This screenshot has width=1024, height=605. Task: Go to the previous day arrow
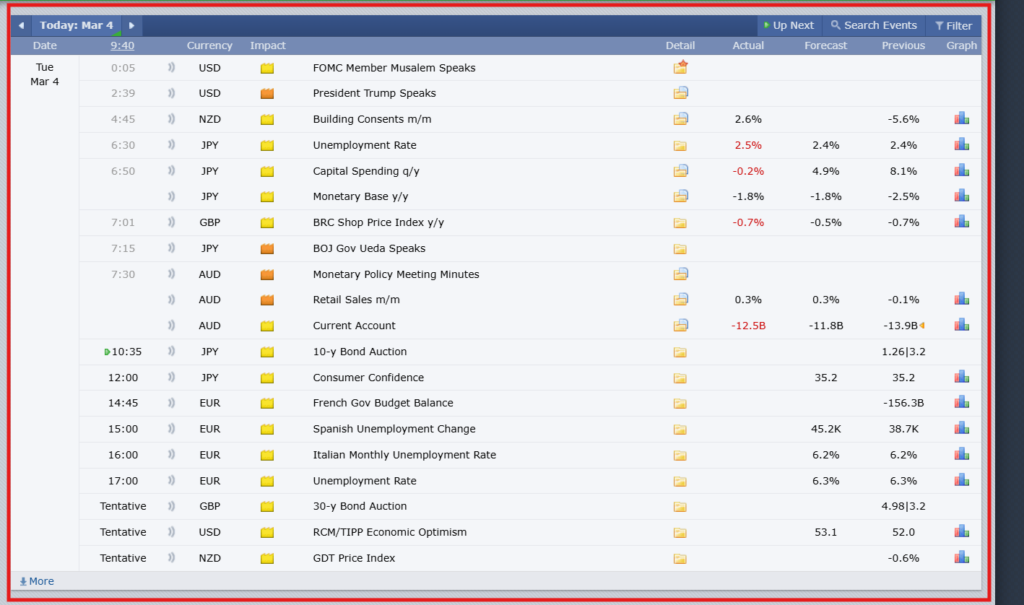click(x=21, y=25)
